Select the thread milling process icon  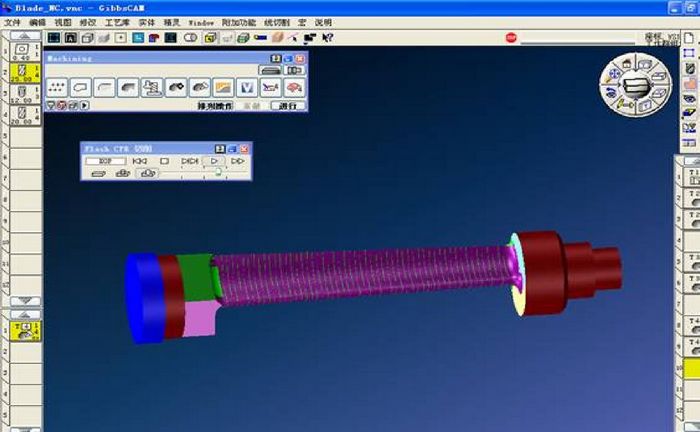pos(152,87)
